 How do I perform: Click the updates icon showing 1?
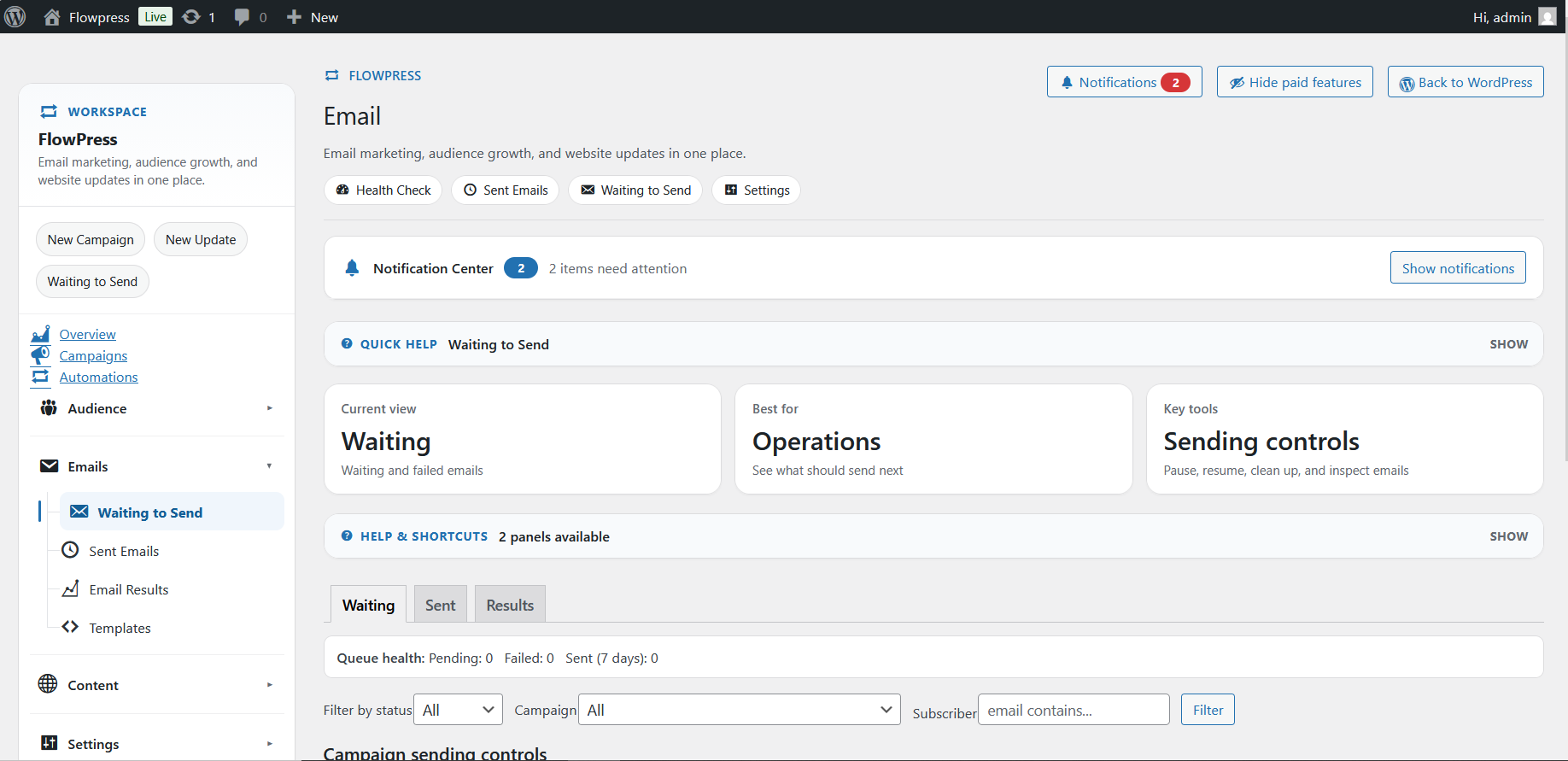tap(191, 17)
